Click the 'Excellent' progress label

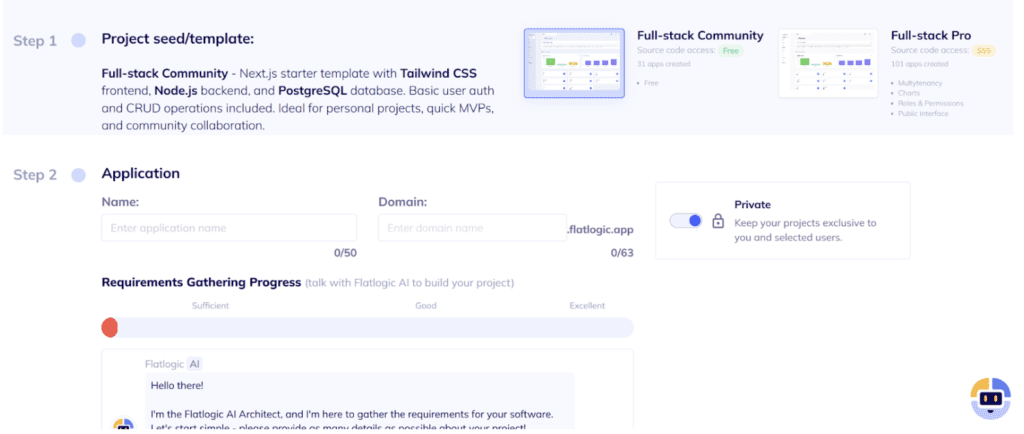[x=587, y=305]
